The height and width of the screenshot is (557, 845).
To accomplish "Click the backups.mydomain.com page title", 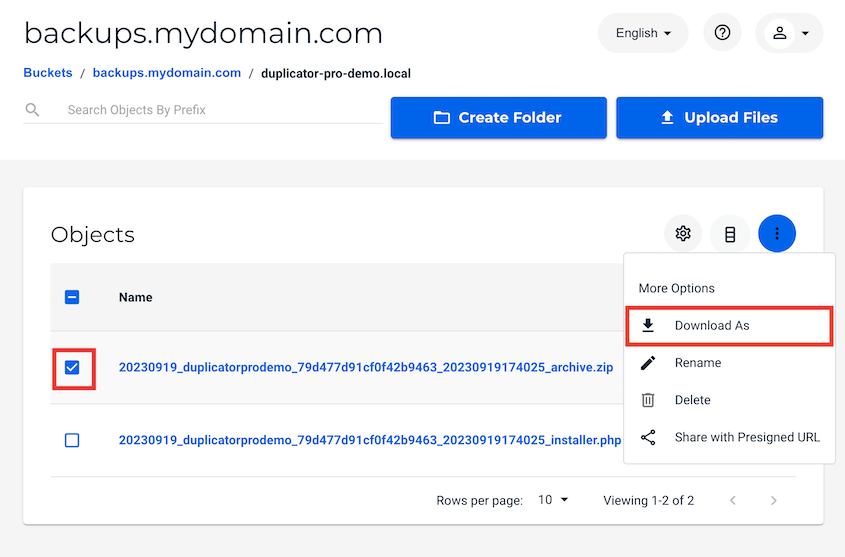I will (203, 33).
